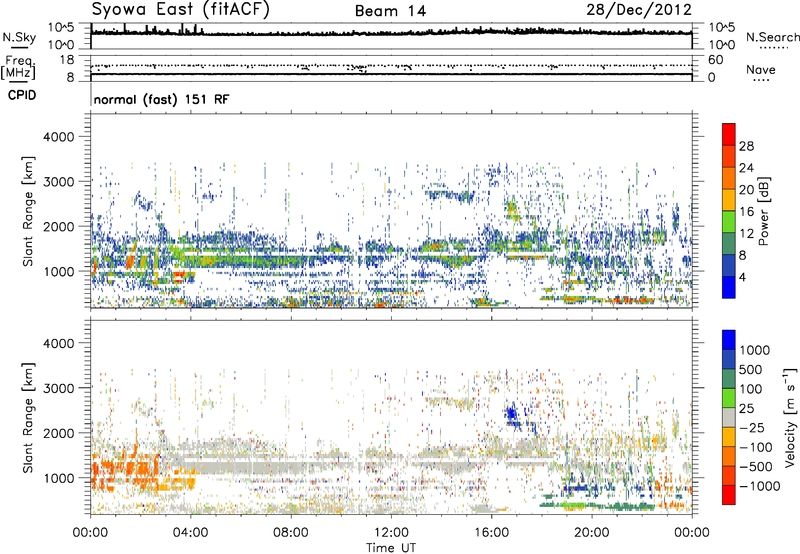Image resolution: width=800 pixels, height=554 pixels.
Task: Select the "Freq. [MHz]" axis label
Action: tap(19, 67)
